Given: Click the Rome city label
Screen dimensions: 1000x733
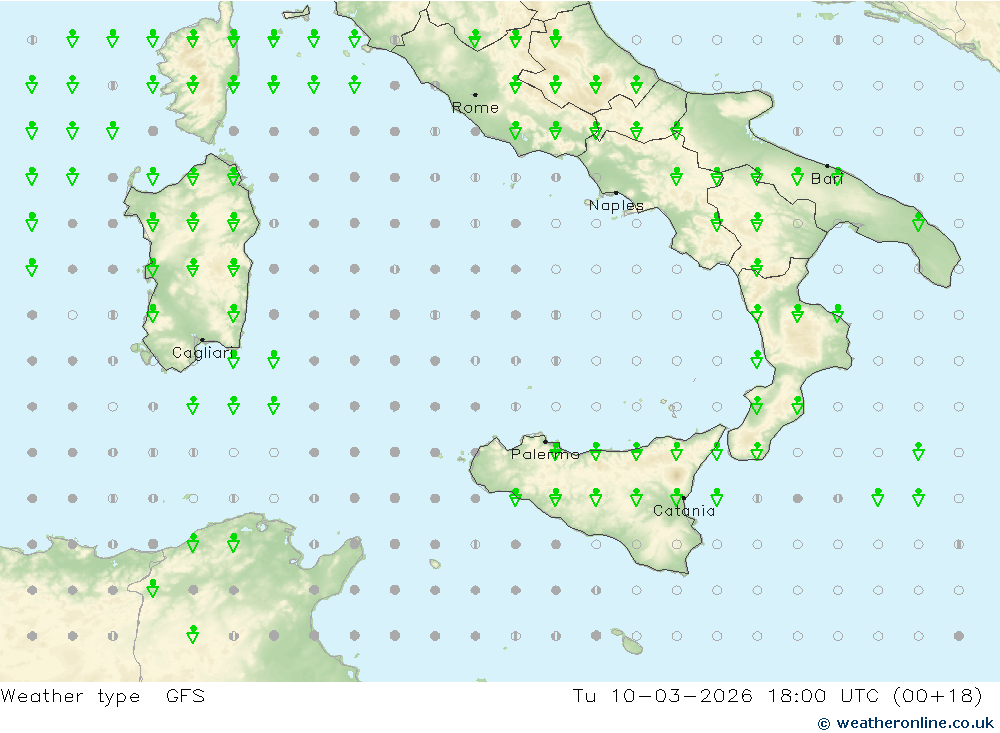Looking at the screenshot, I should click(475, 108).
